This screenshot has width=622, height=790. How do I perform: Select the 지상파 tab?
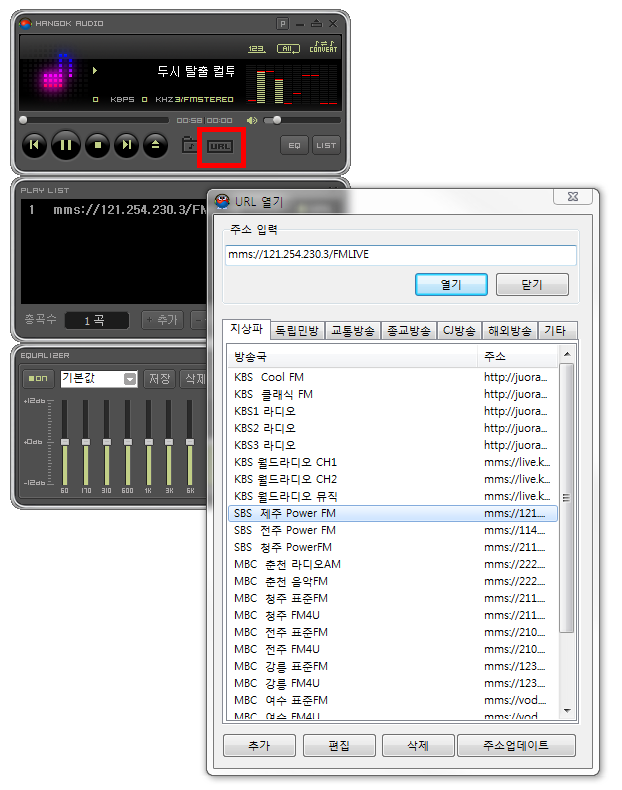tap(247, 330)
